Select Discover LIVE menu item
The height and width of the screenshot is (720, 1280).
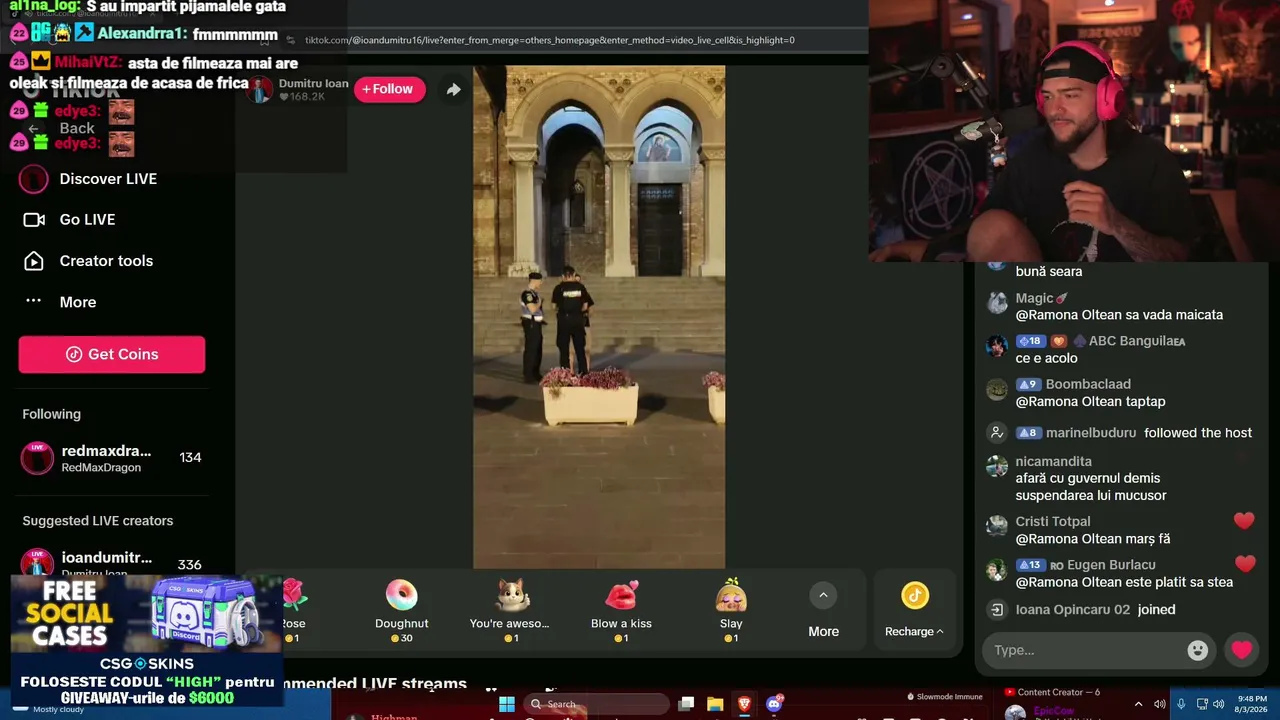(x=108, y=179)
